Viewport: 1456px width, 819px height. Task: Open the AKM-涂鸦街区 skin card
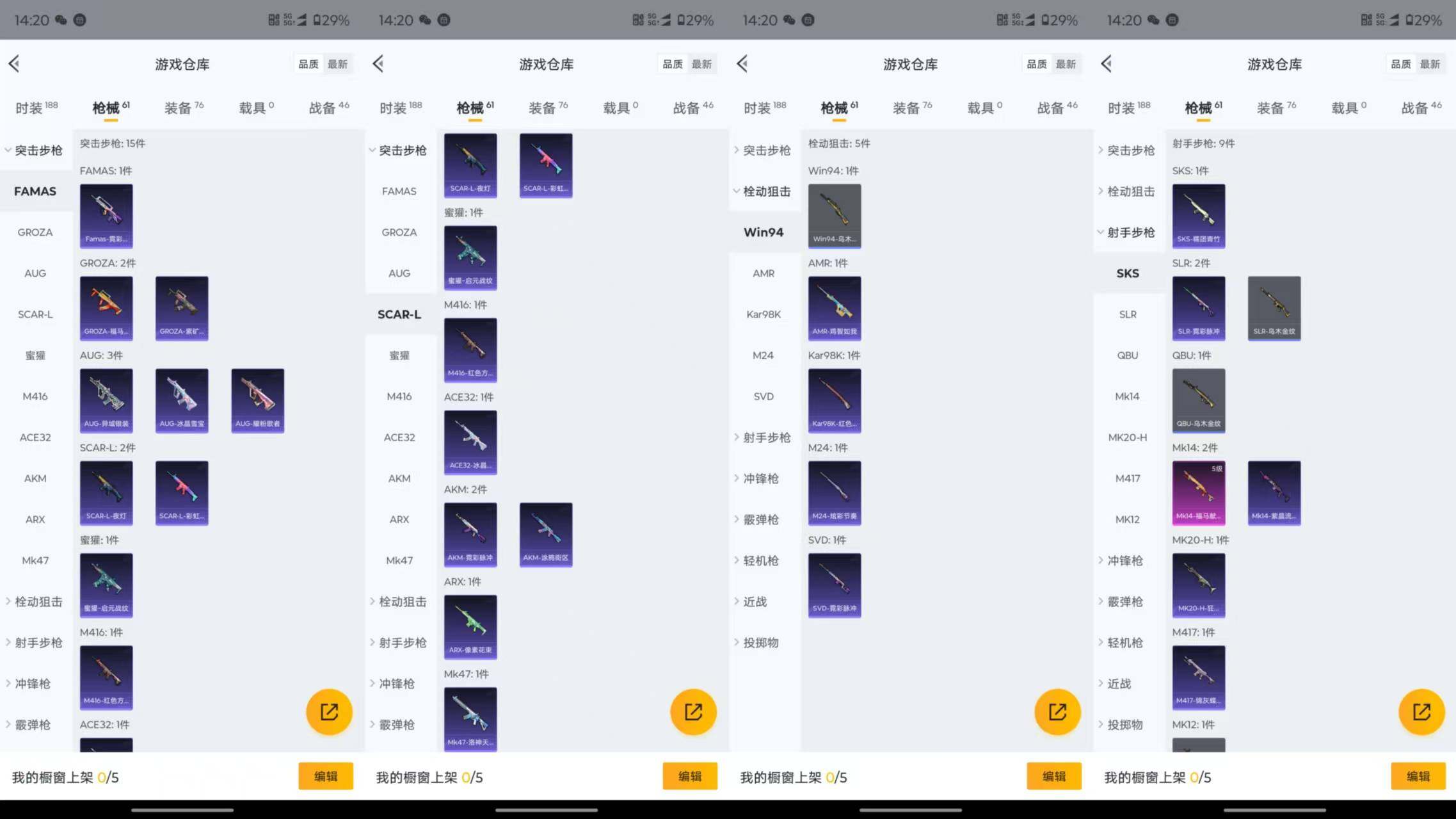(x=546, y=535)
